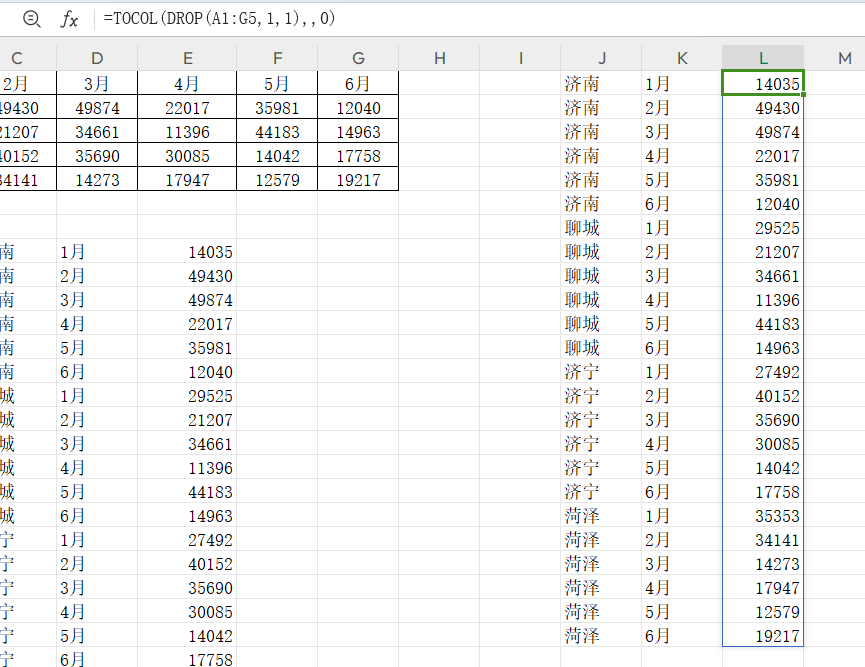
Task: Select cell with 30085 in column E table
Action: (187, 156)
